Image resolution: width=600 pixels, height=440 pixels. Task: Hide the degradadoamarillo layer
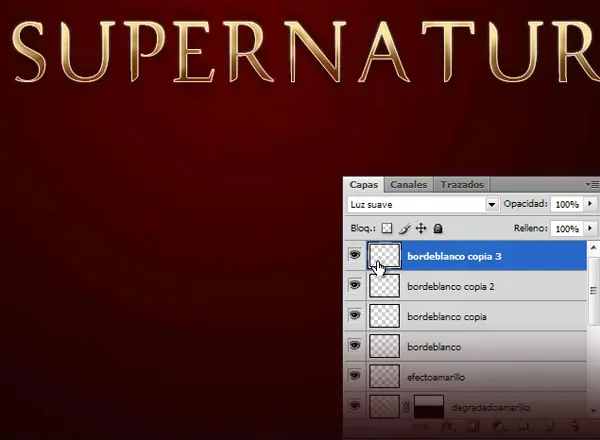(355, 406)
